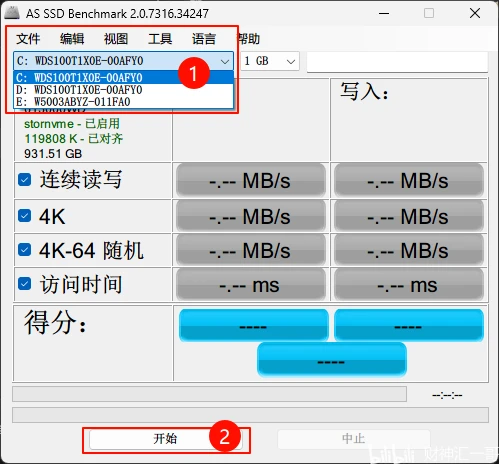Select drive D: WDS100T1X0E-00AFY0 in list
Image resolution: width=499 pixels, height=464 pixels.
tap(123, 90)
